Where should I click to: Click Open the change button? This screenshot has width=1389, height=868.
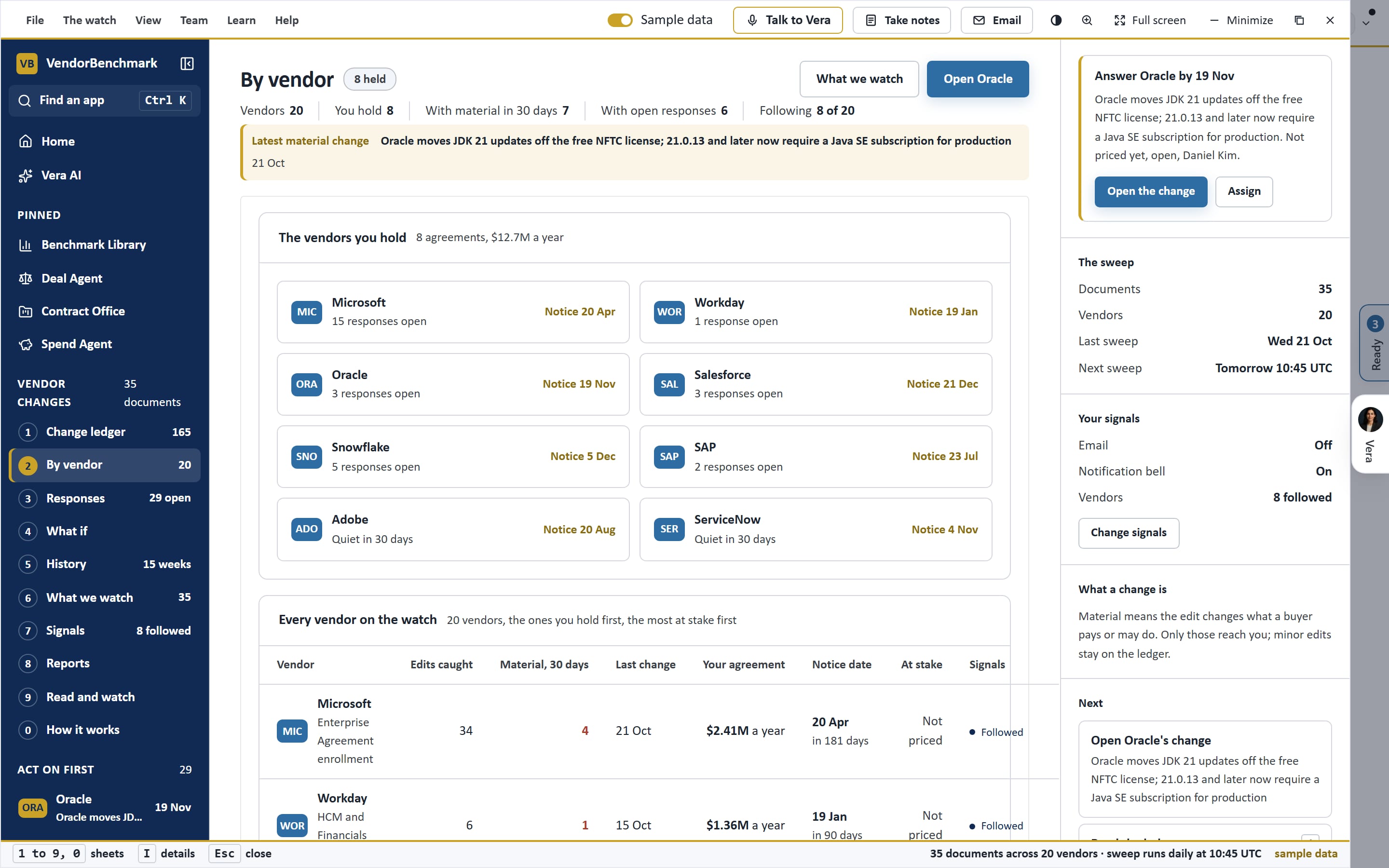click(x=1151, y=191)
